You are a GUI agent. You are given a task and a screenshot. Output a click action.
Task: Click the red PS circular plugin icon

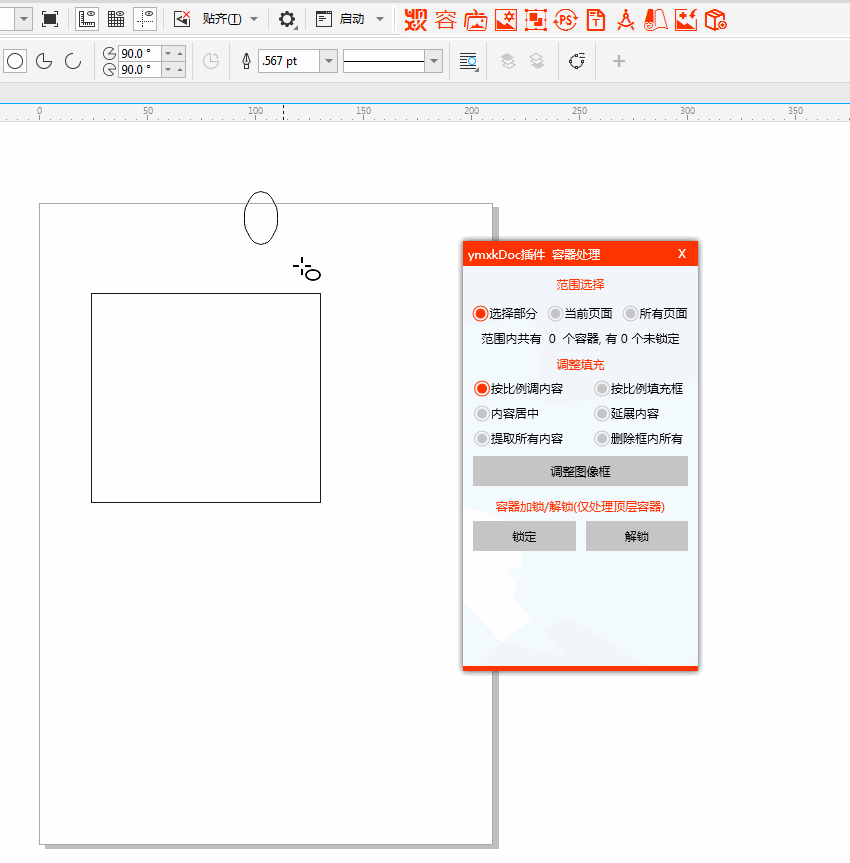[x=565, y=20]
